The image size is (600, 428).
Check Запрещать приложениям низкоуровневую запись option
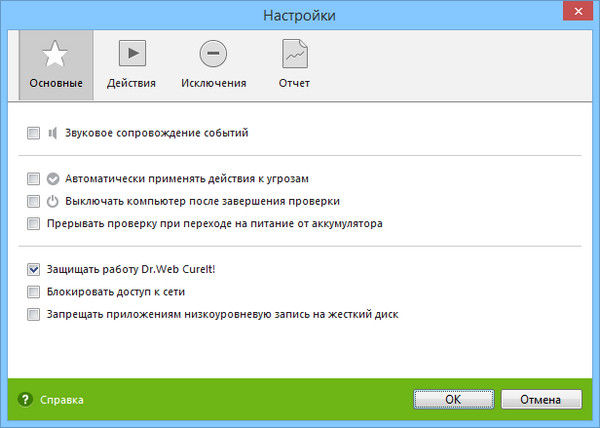click(x=34, y=314)
